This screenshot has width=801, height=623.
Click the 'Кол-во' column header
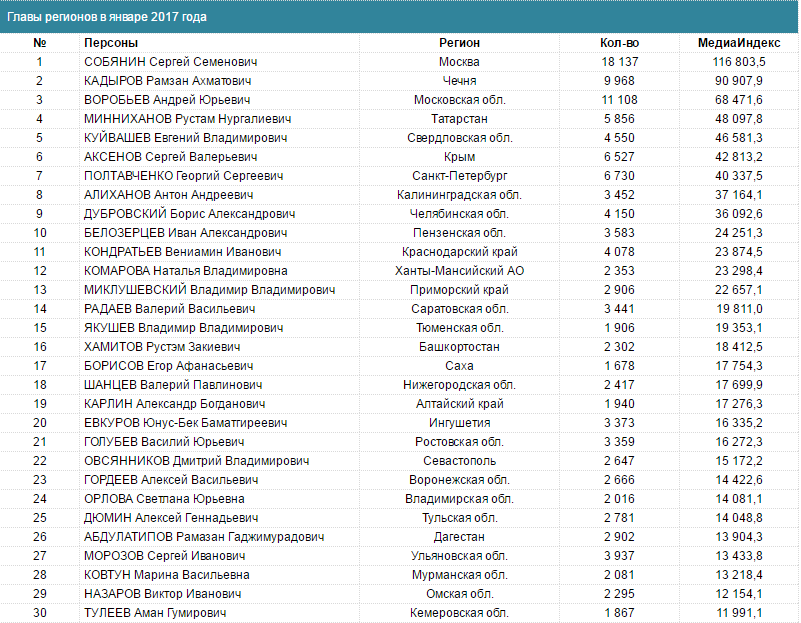point(619,43)
